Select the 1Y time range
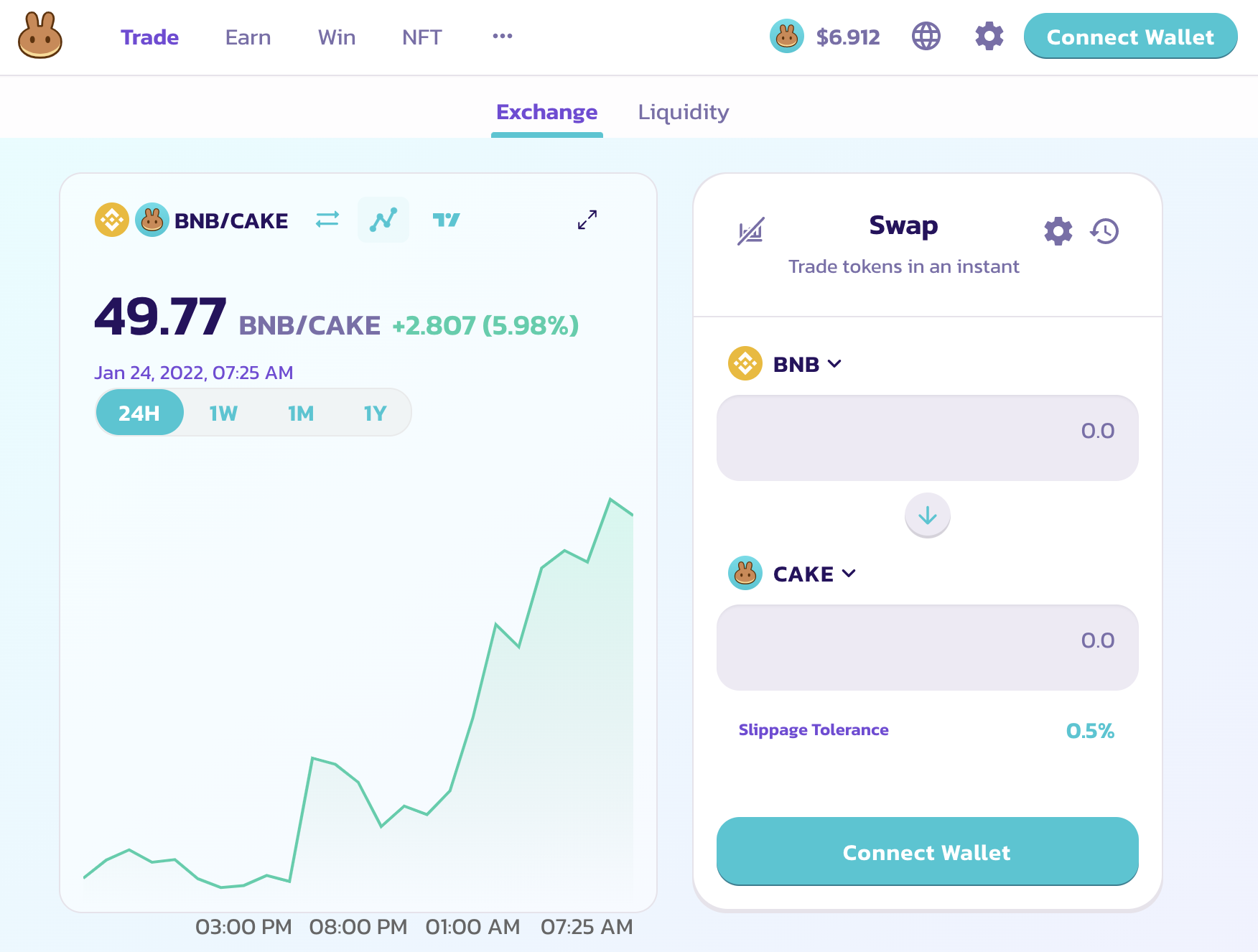Image resolution: width=1258 pixels, height=952 pixels. (375, 413)
